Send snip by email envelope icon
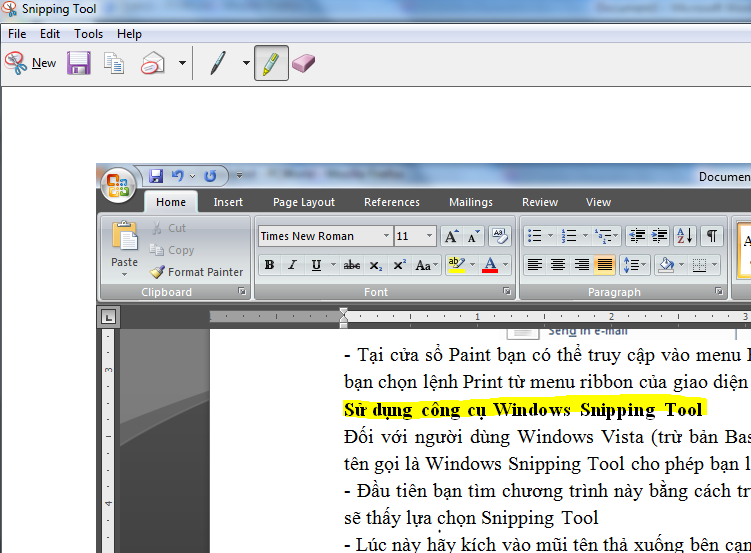This screenshot has height=553, width=751. (153, 63)
